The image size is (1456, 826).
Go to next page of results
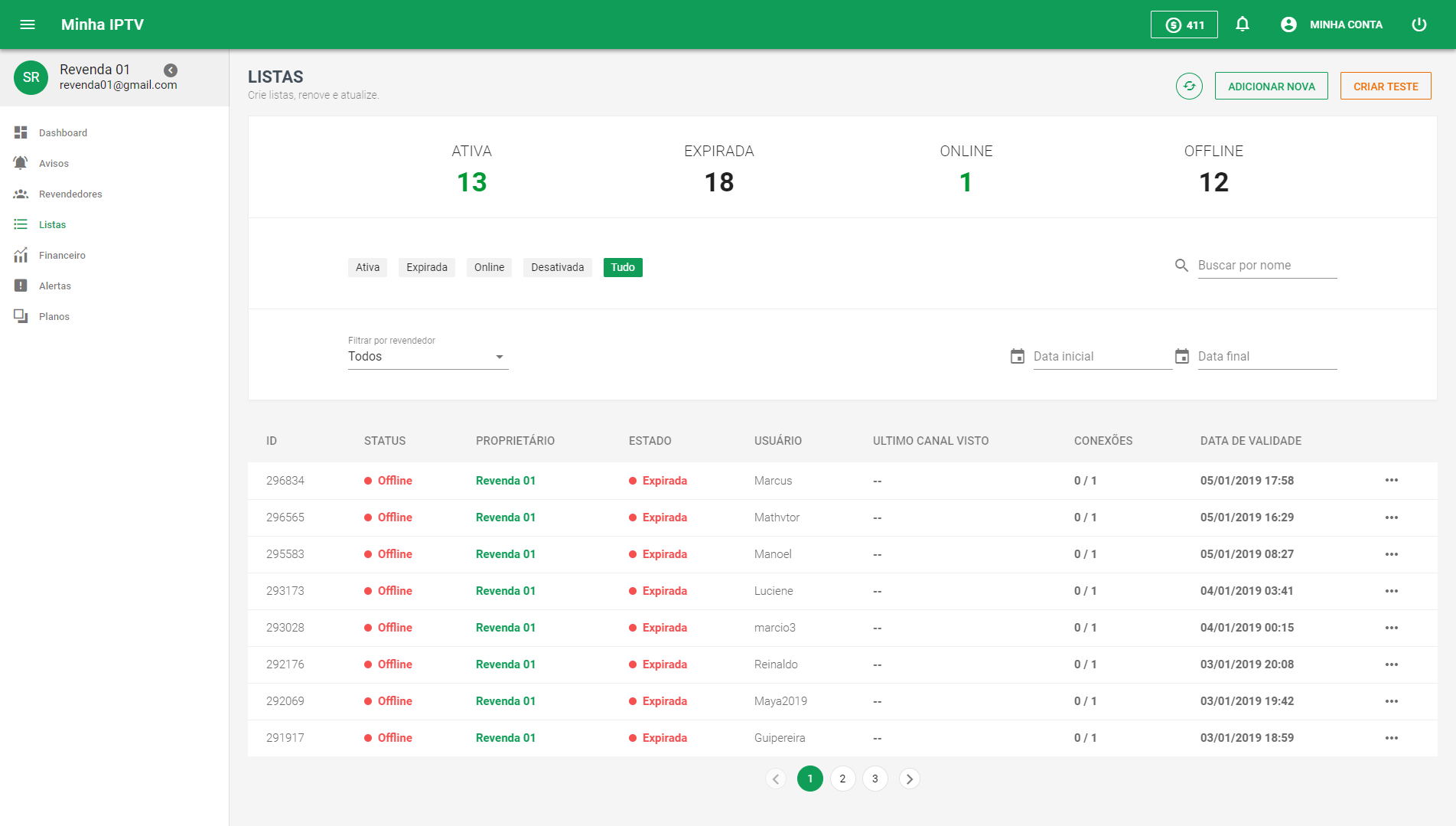pos(909,779)
